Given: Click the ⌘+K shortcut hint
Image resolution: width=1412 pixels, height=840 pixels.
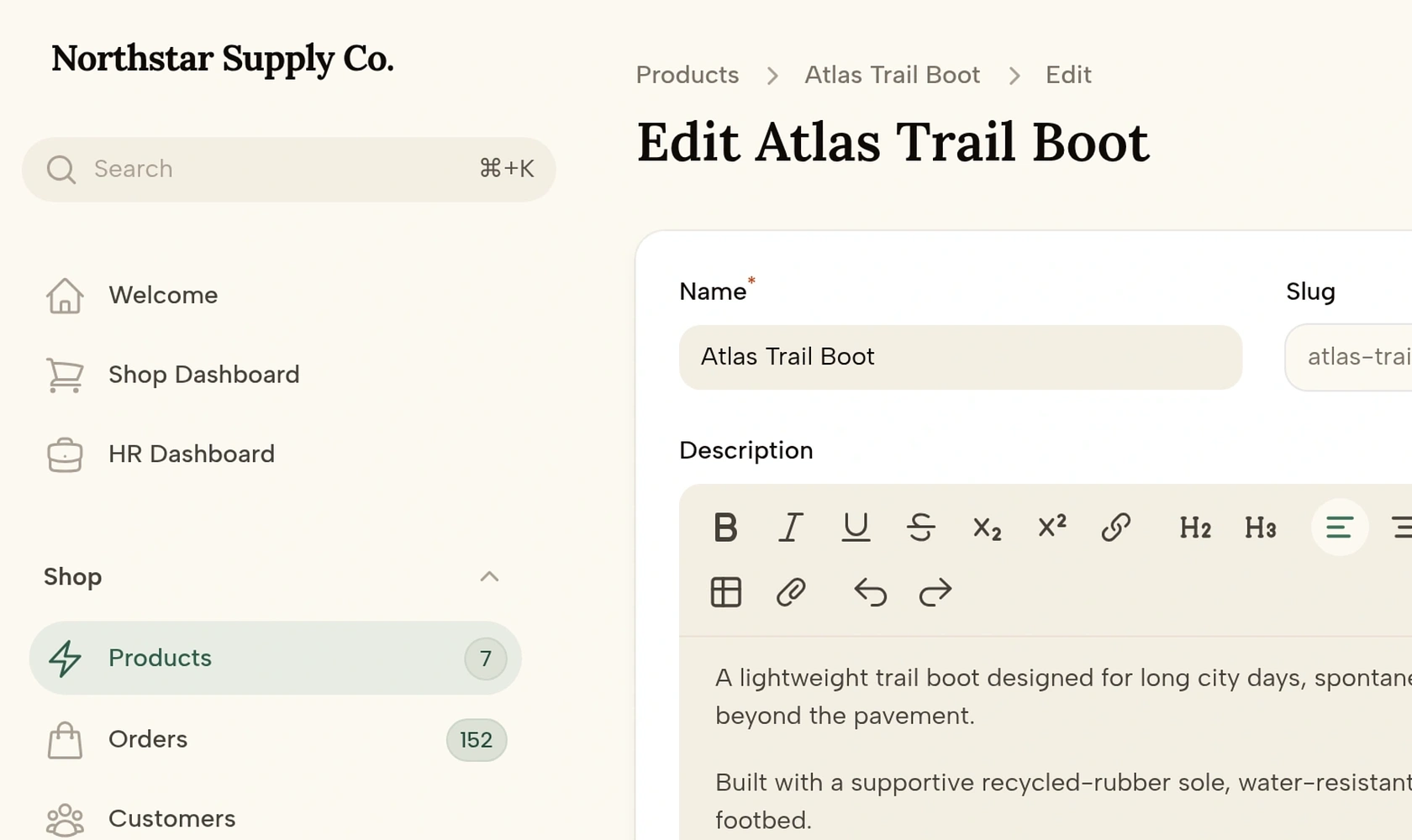Looking at the screenshot, I should pos(507,169).
